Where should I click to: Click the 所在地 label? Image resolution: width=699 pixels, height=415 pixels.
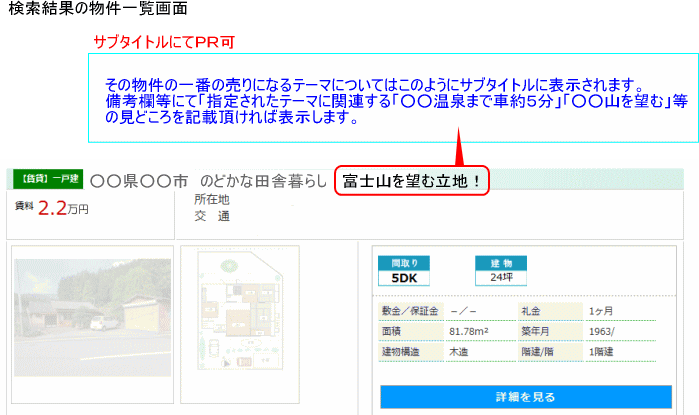coord(212,200)
